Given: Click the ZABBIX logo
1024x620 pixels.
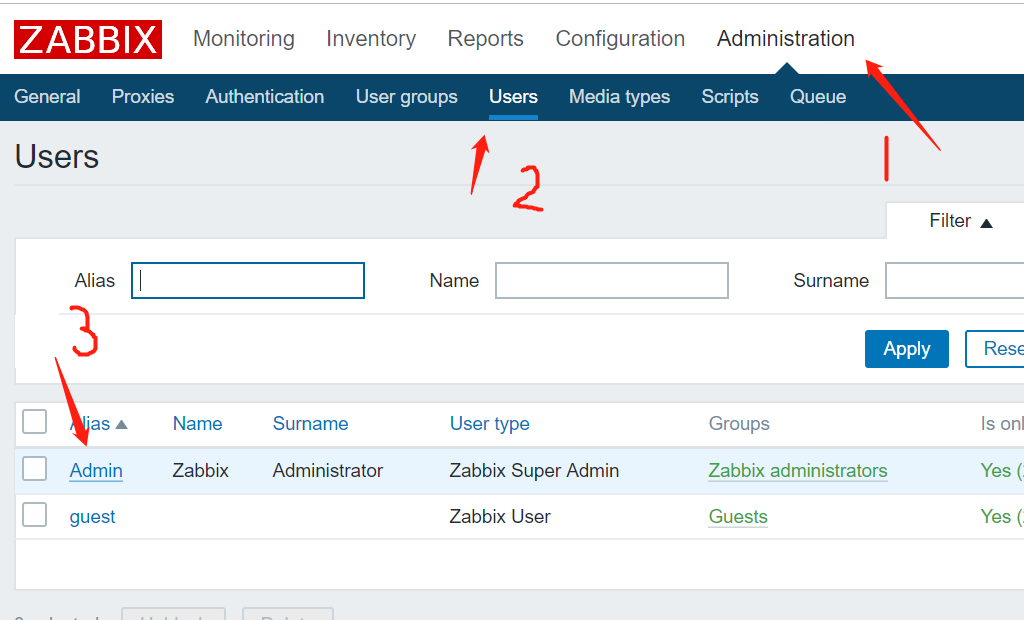Looking at the screenshot, I should pos(88,39).
